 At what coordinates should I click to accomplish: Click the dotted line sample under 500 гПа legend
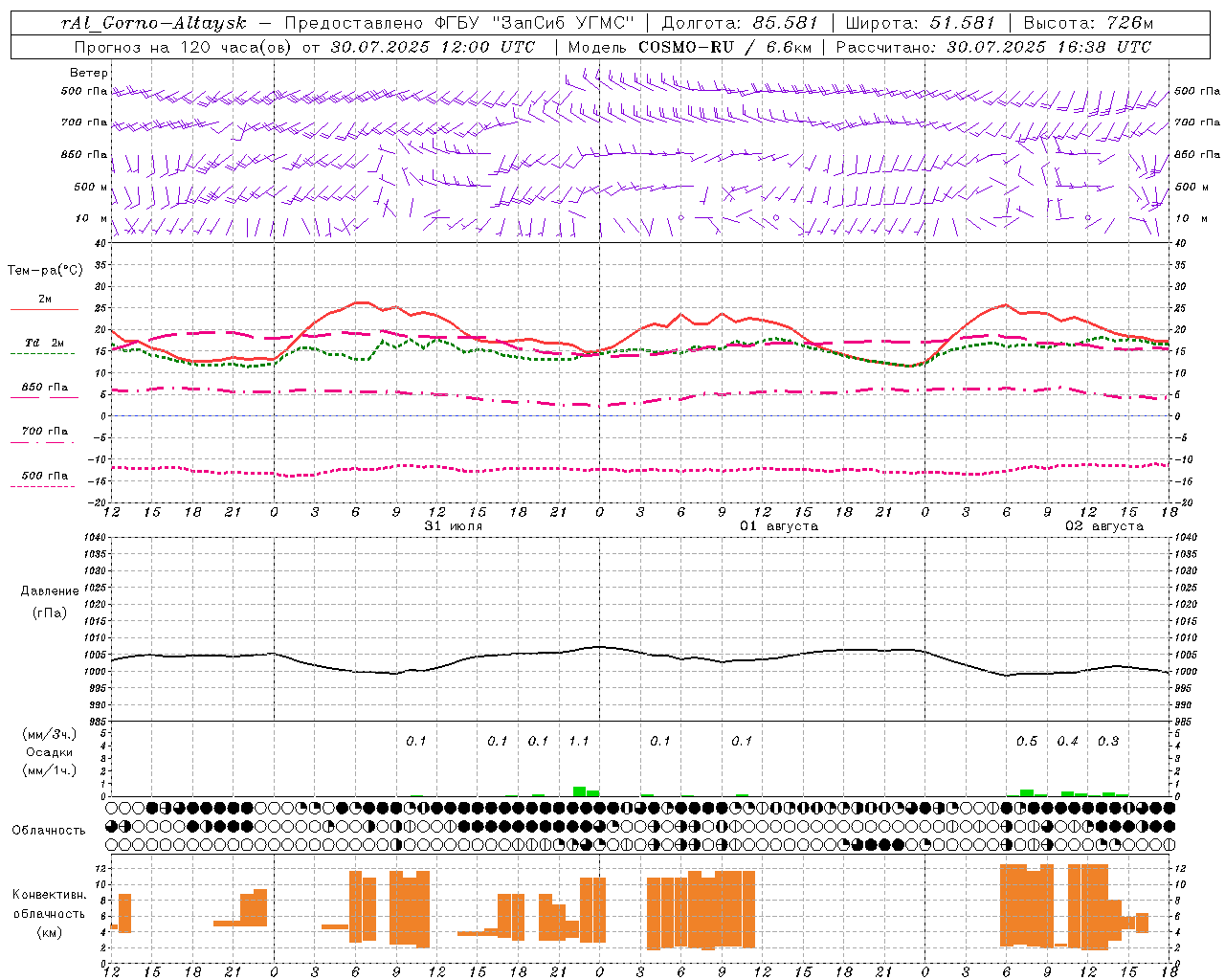[x=42, y=486]
